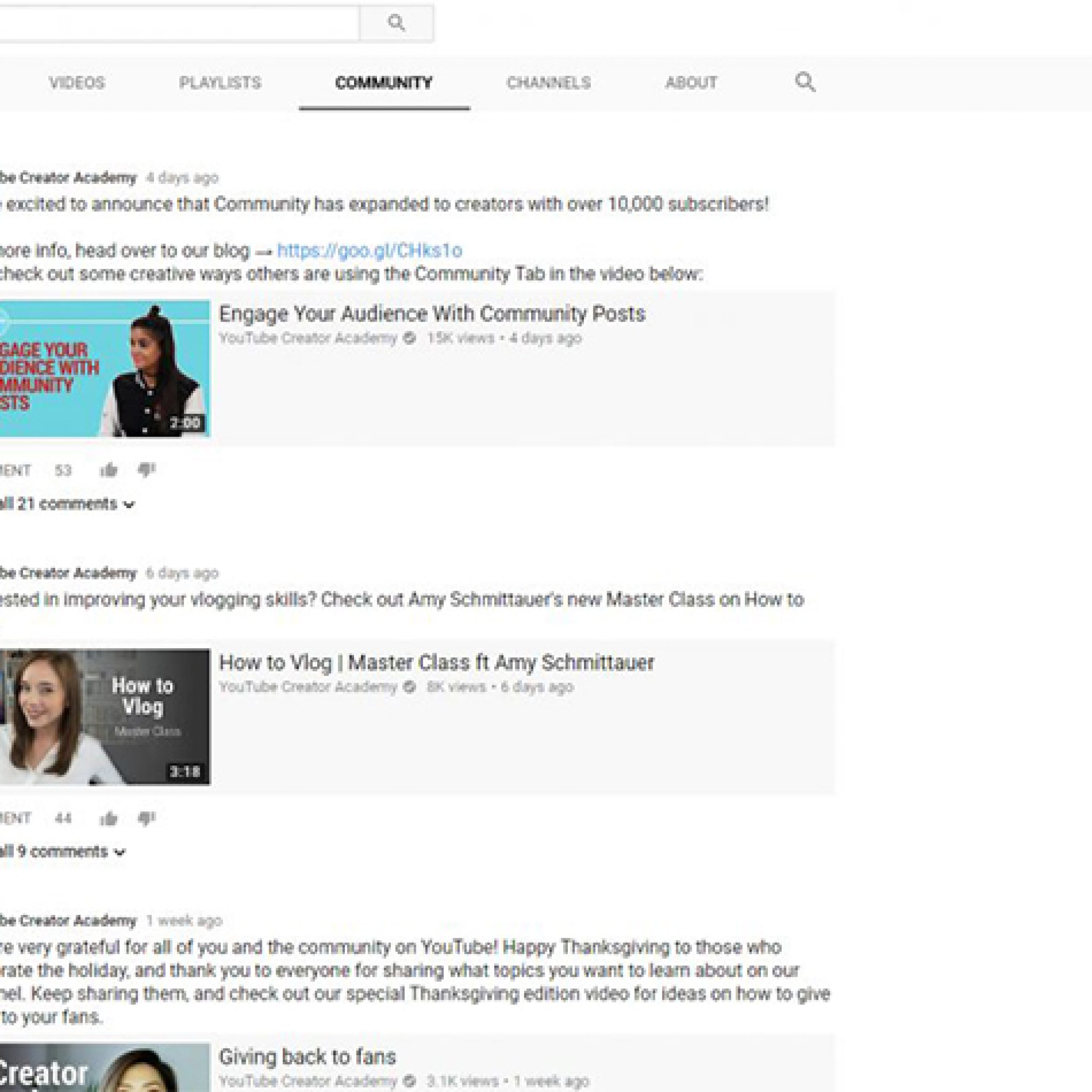Click verified badge next to 8K views channel name
The height and width of the screenshot is (1092, 1092).
(410, 687)
